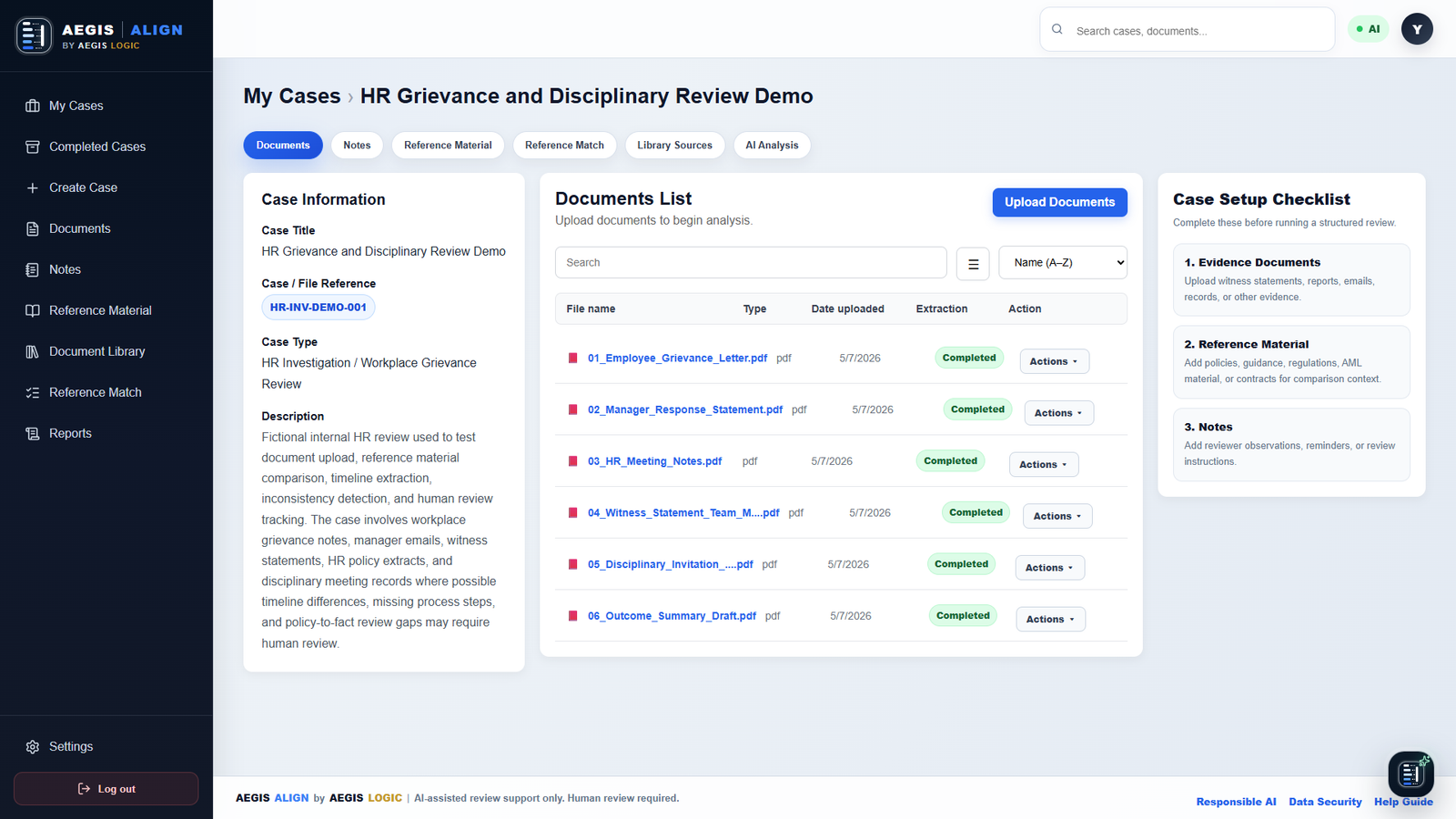Open the Notes checklist card
Viewport: 1456px width, 819px height.
(x=1291, y=444)
